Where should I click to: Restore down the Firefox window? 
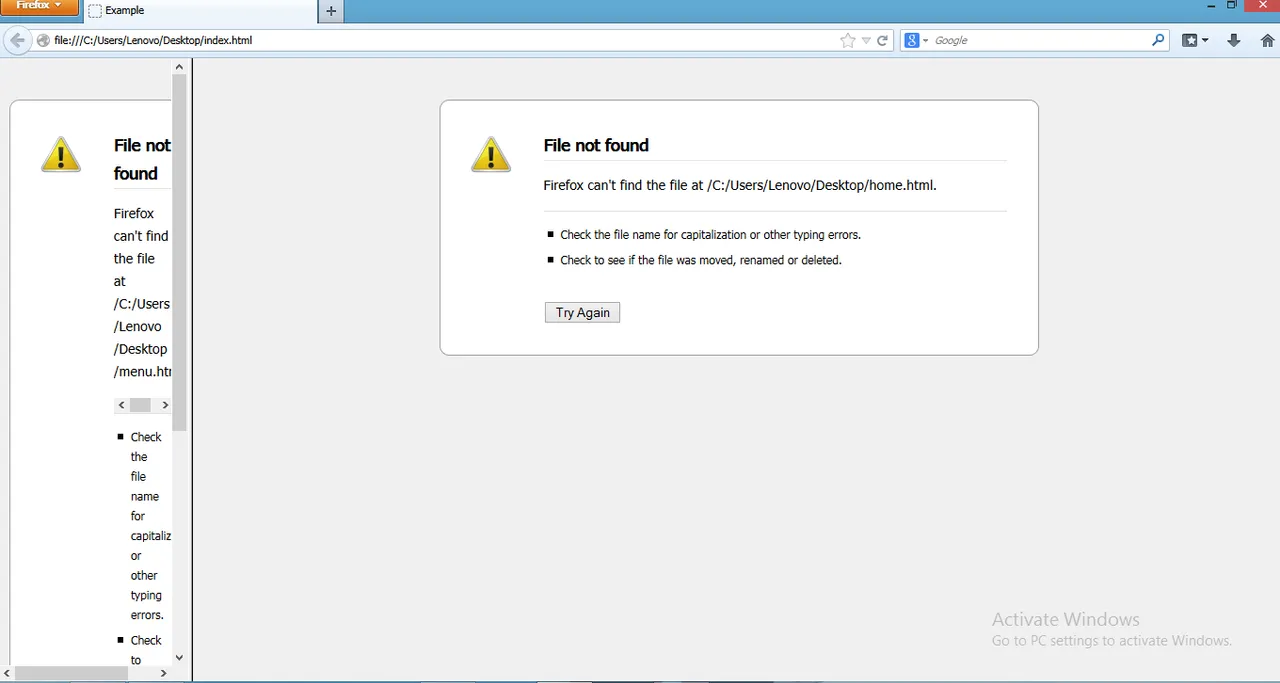pyautogui.click(x=1232, y=6)
